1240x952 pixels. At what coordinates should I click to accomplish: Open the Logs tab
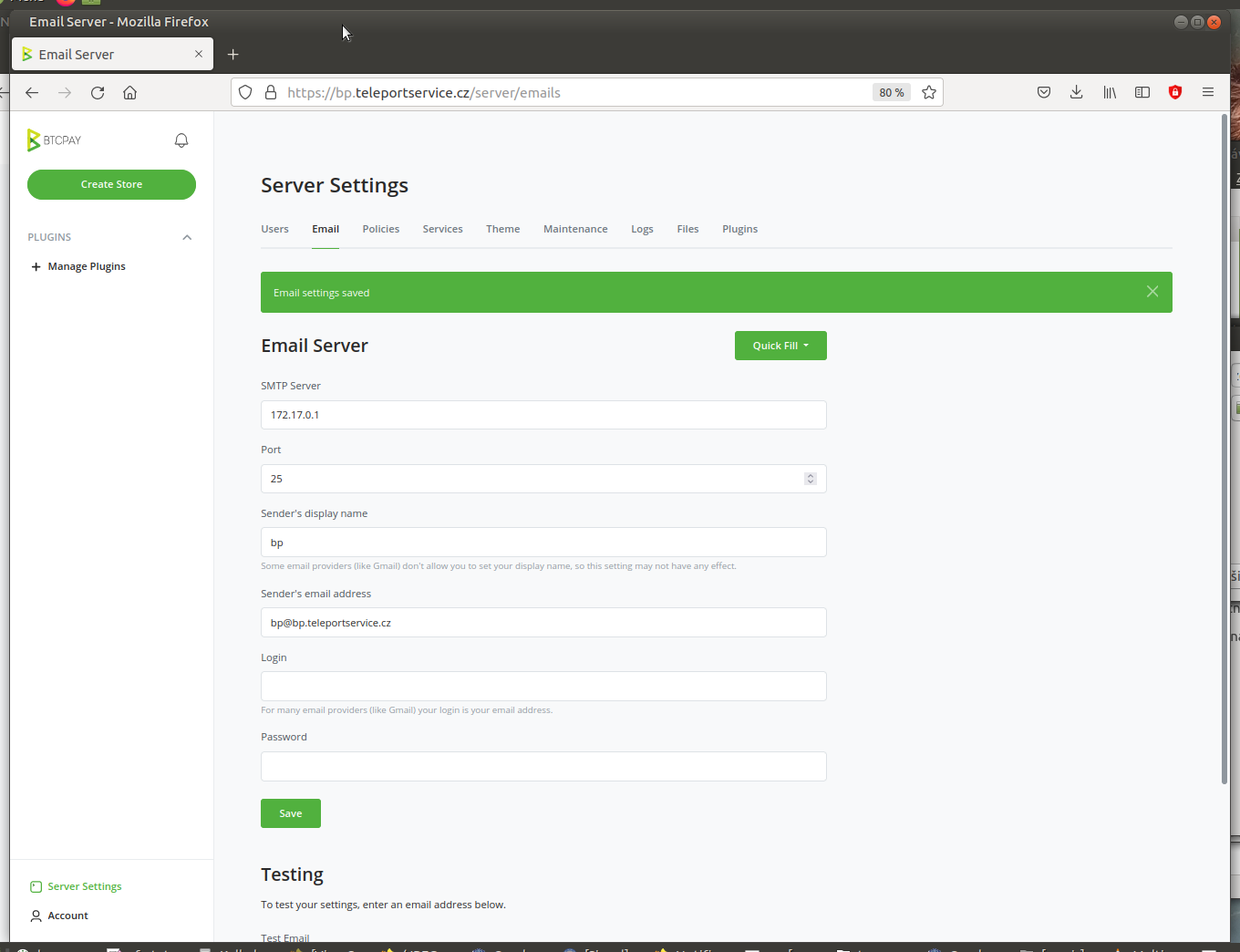[642, 229]
